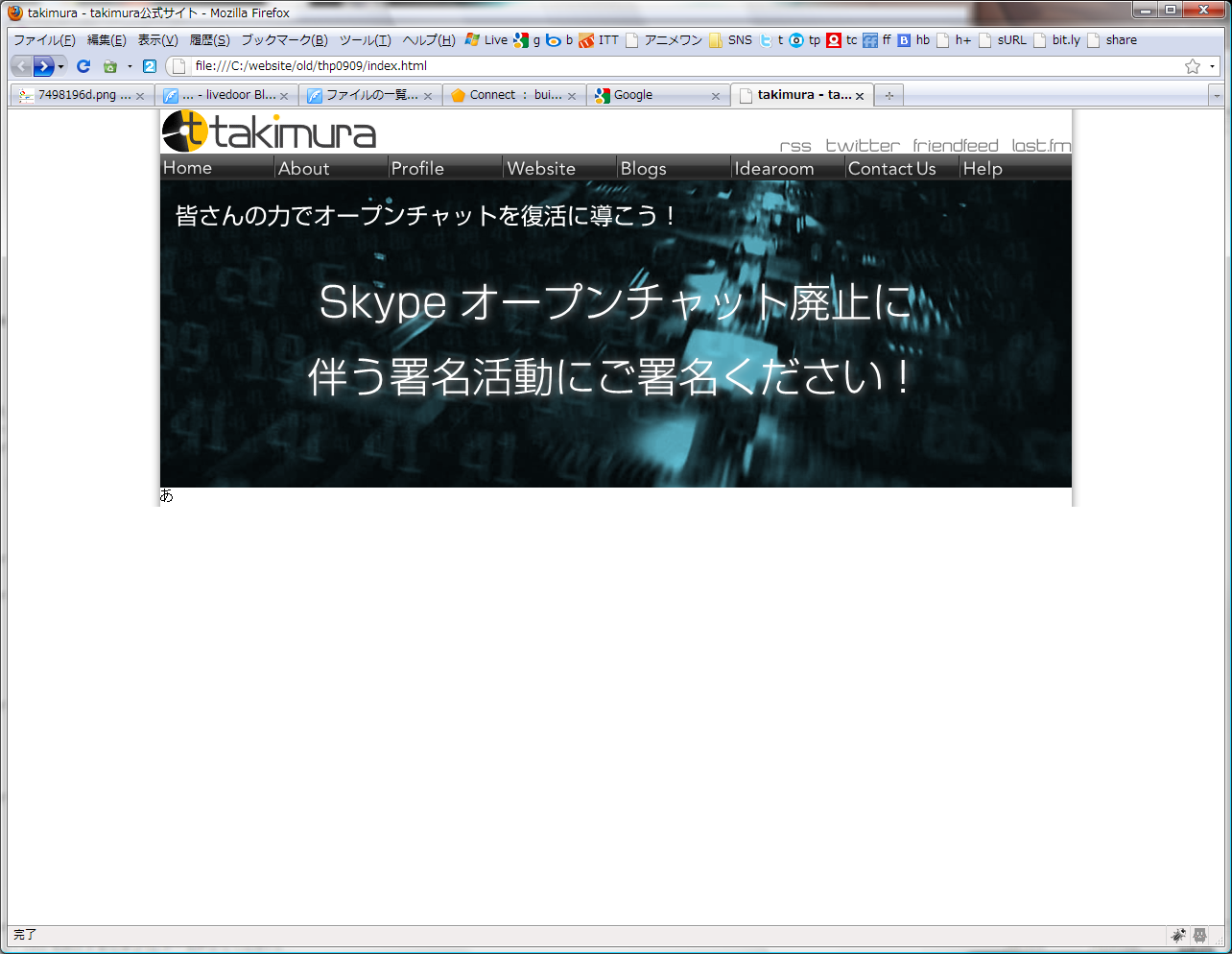This screenshot has height=954, width=1232.
Task: Open the ヘルプ(H) menu
Action: pos(429,40)
